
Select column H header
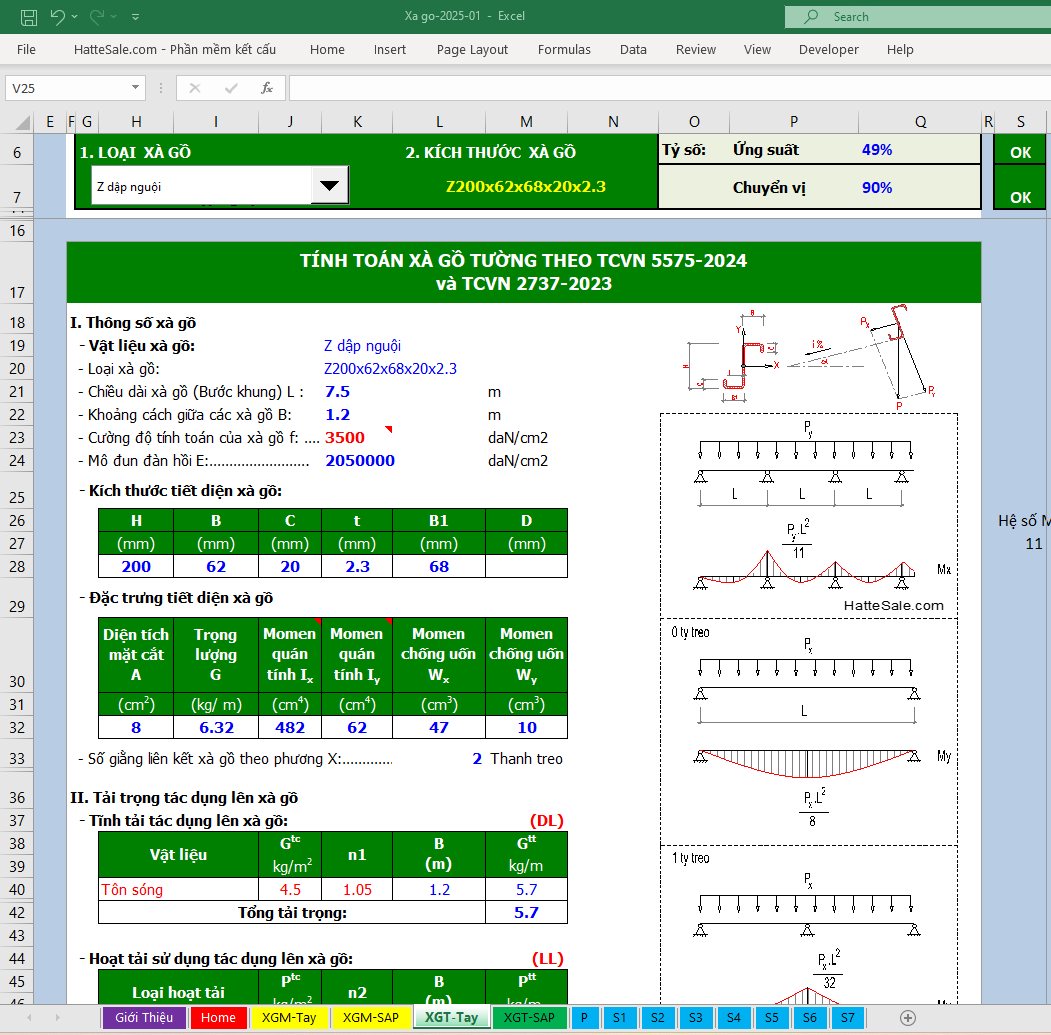[x=136, y=122]
